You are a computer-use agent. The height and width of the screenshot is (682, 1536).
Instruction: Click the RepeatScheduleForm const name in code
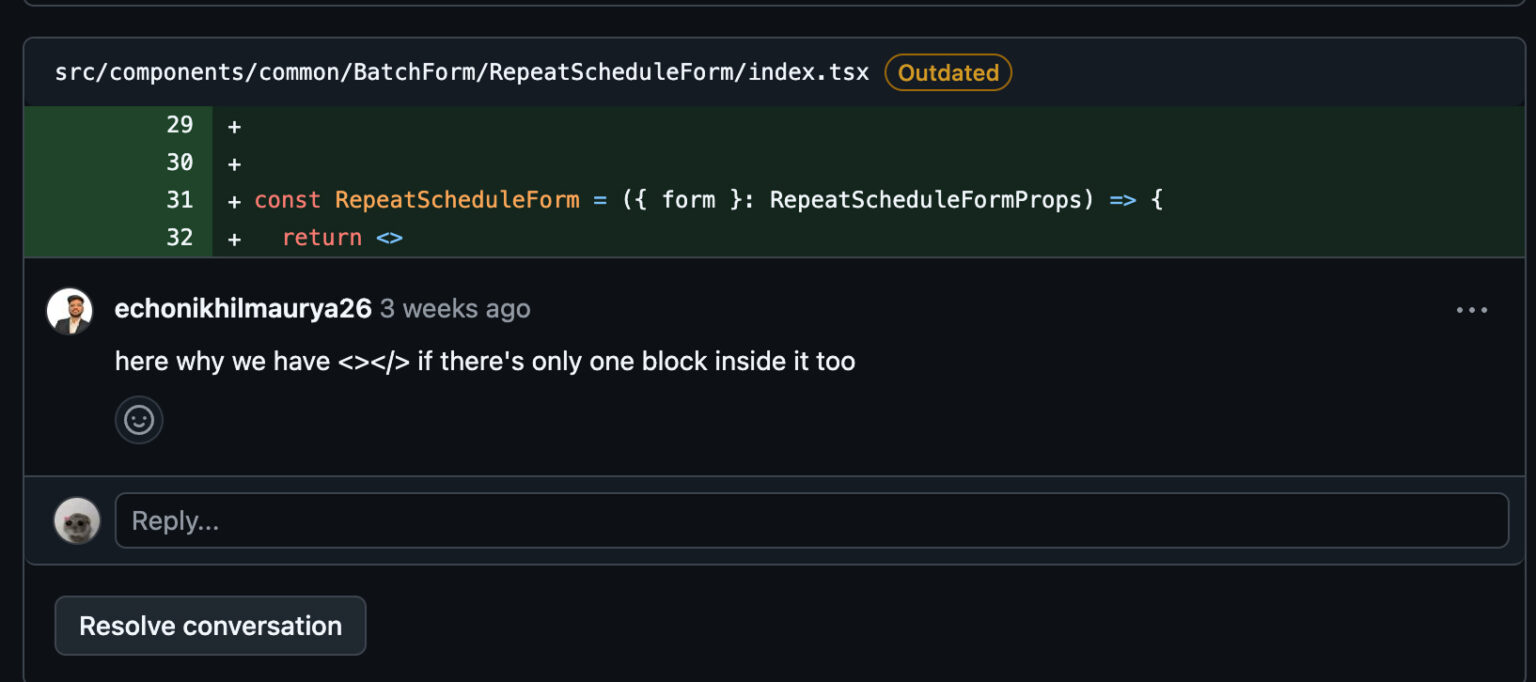457,200
